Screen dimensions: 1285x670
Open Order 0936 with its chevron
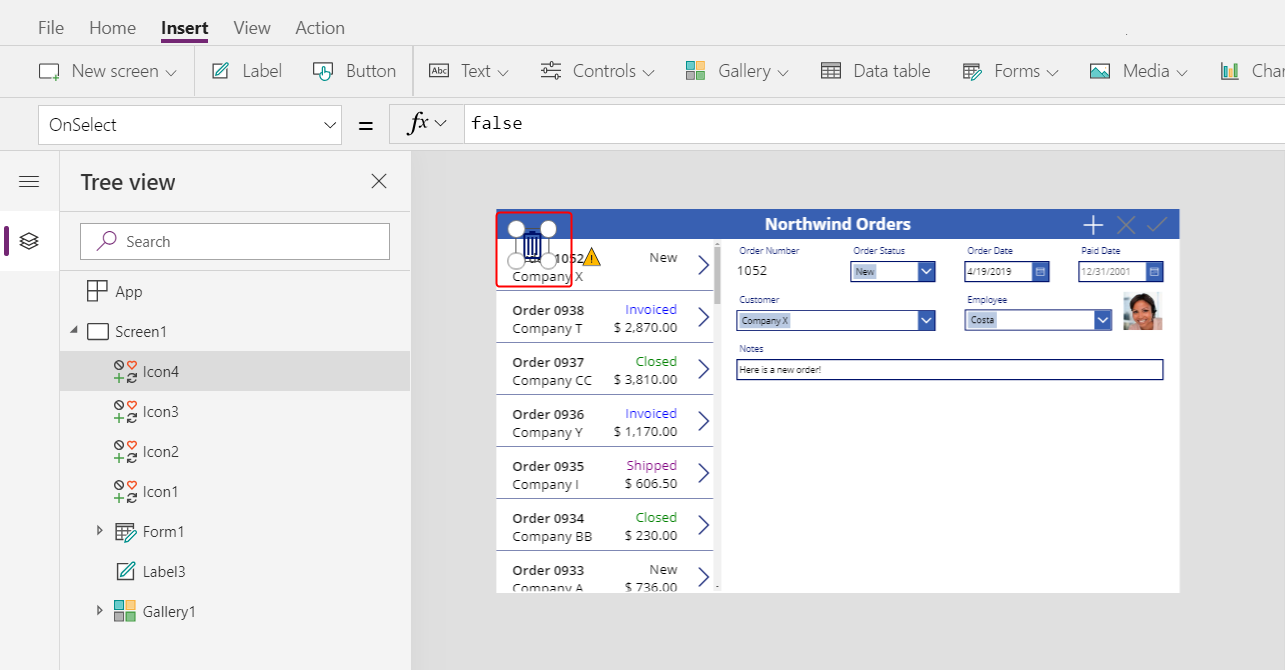click(x=703, y=421)
